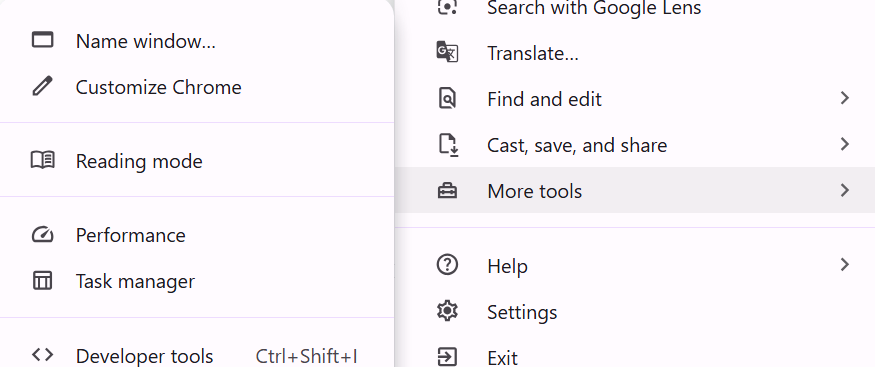Click the Developer tools code brackets icon
This screenshot has height=367, width=875.
tap(42, 355)
